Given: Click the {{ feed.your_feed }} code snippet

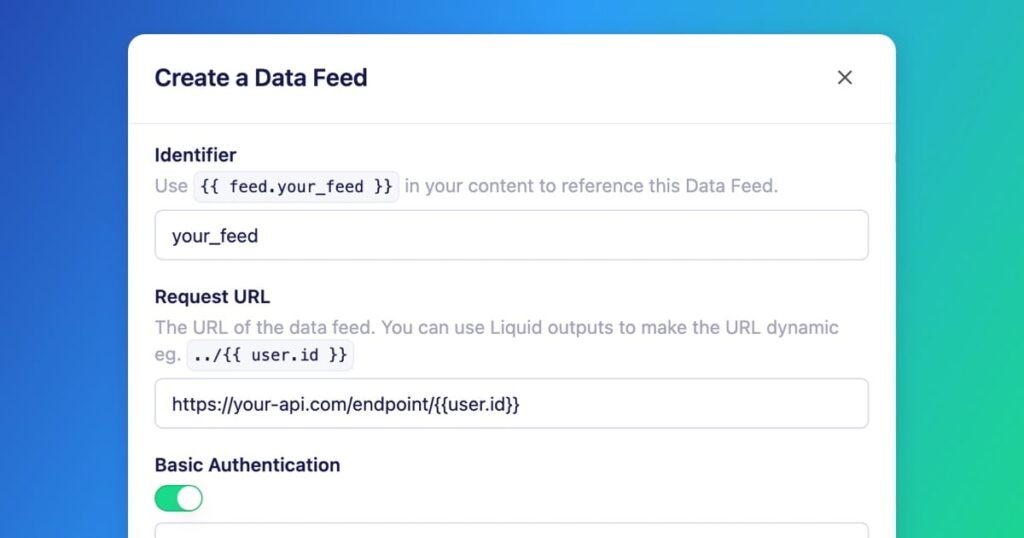Looking at the screenshot, I should tap(296, 187).
